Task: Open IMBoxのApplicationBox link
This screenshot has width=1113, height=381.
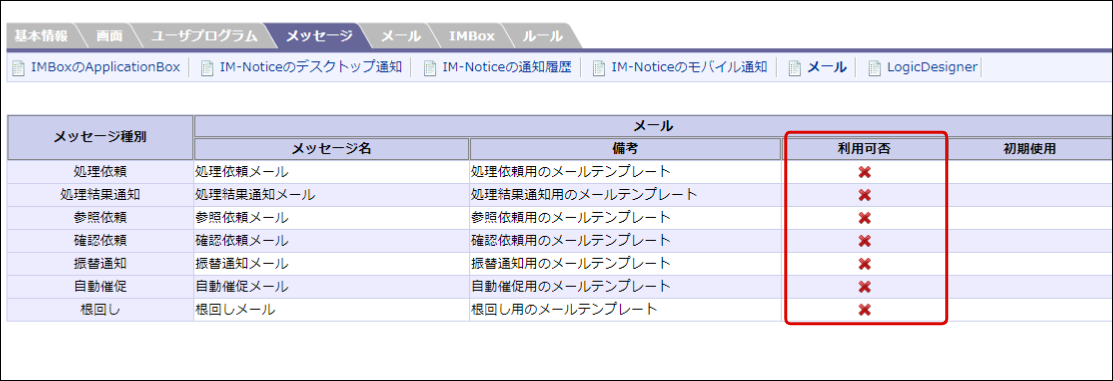Action: 105,67
